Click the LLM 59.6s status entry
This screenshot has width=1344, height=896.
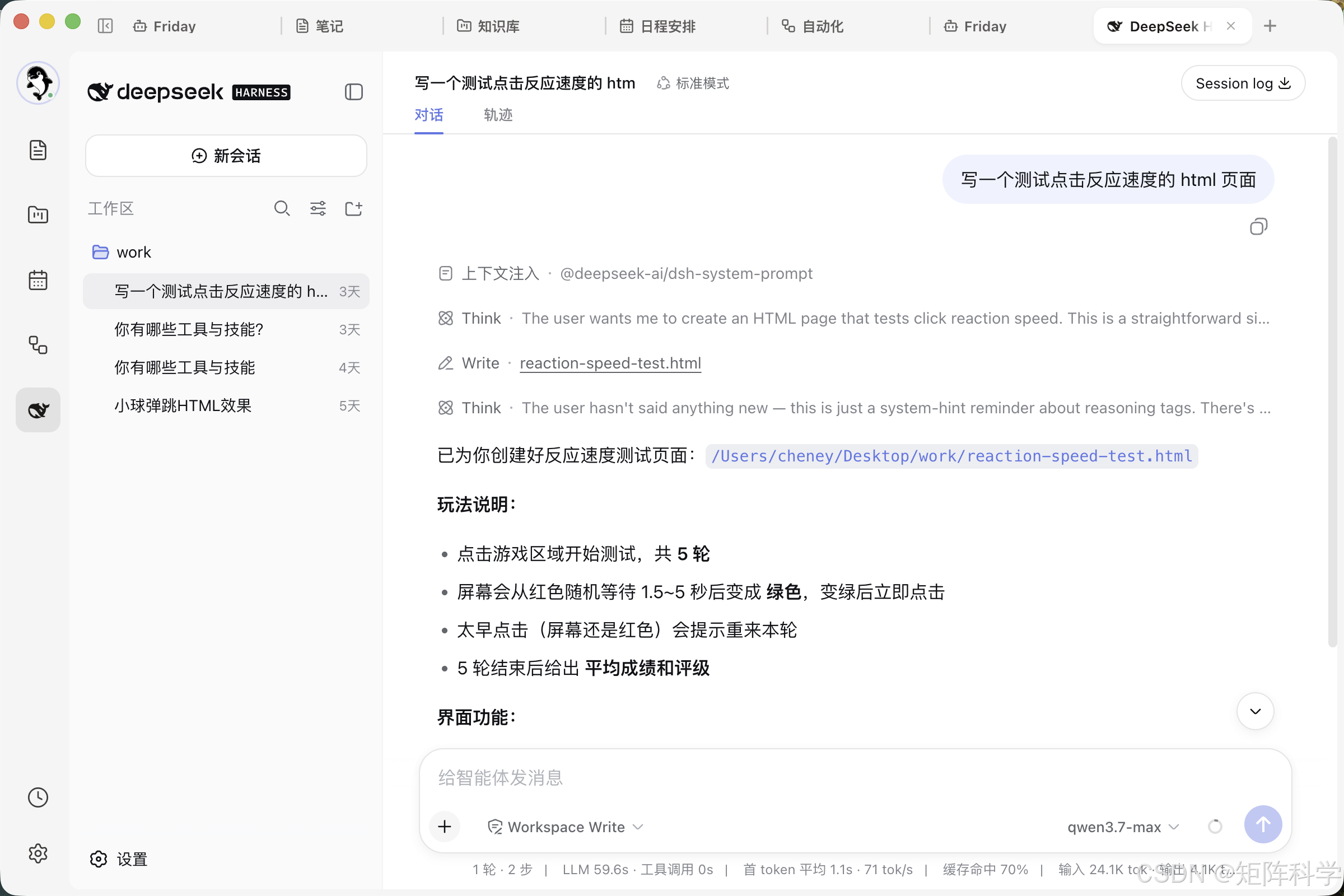coord(637,869)
